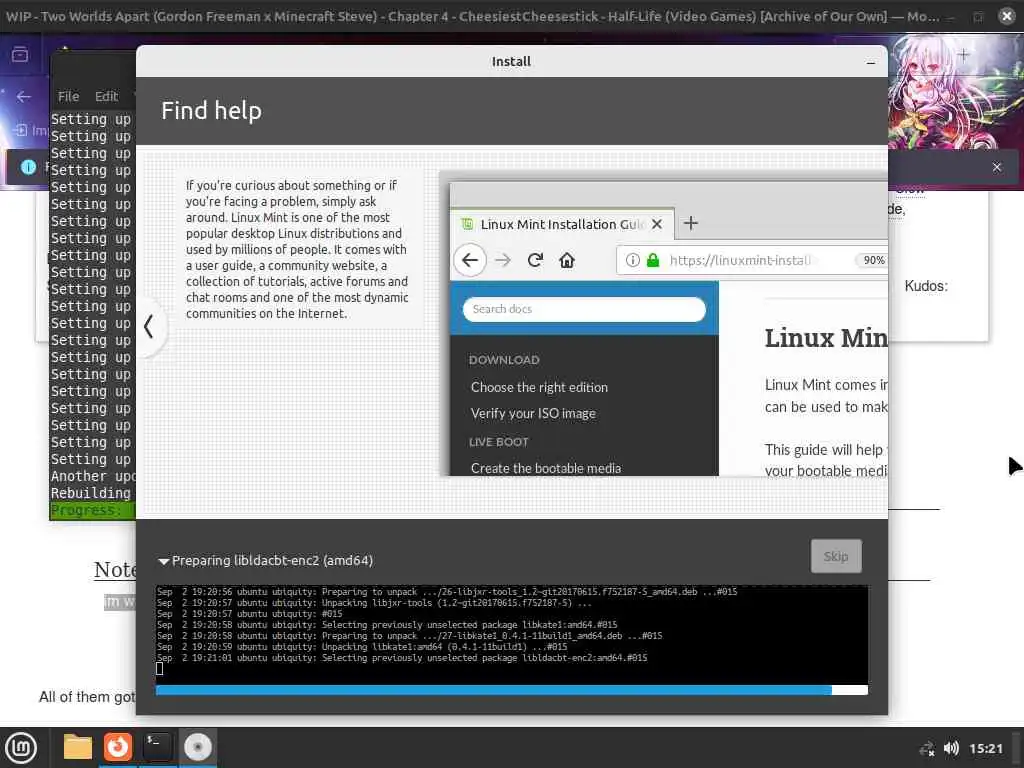Image resolution: width=1024 pixels, height=768 pixels.
Task: Click the terminal Progress bar line
Action: coord(92,511)
